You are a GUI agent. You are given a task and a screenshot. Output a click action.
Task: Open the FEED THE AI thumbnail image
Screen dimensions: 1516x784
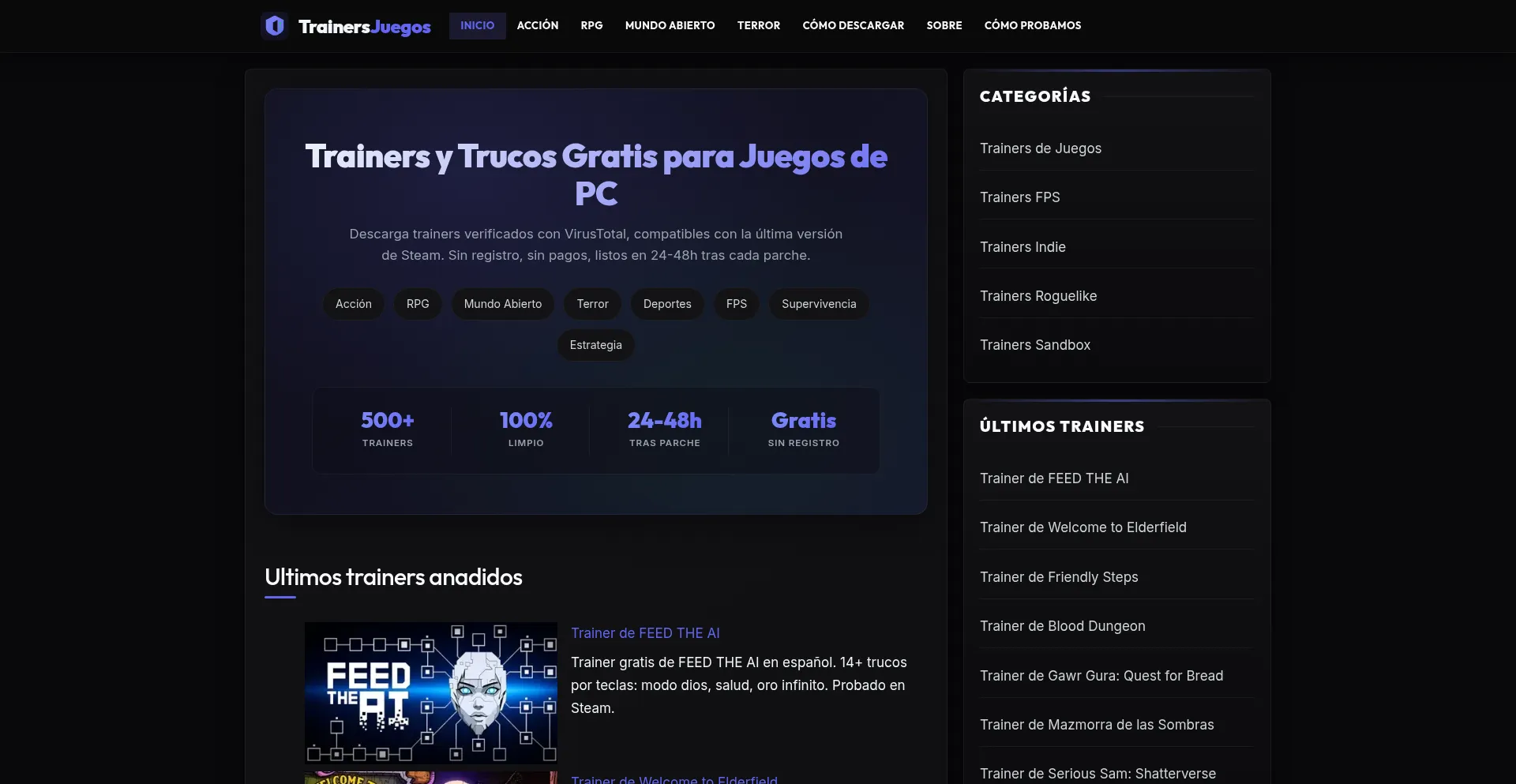tap(431, 692)
